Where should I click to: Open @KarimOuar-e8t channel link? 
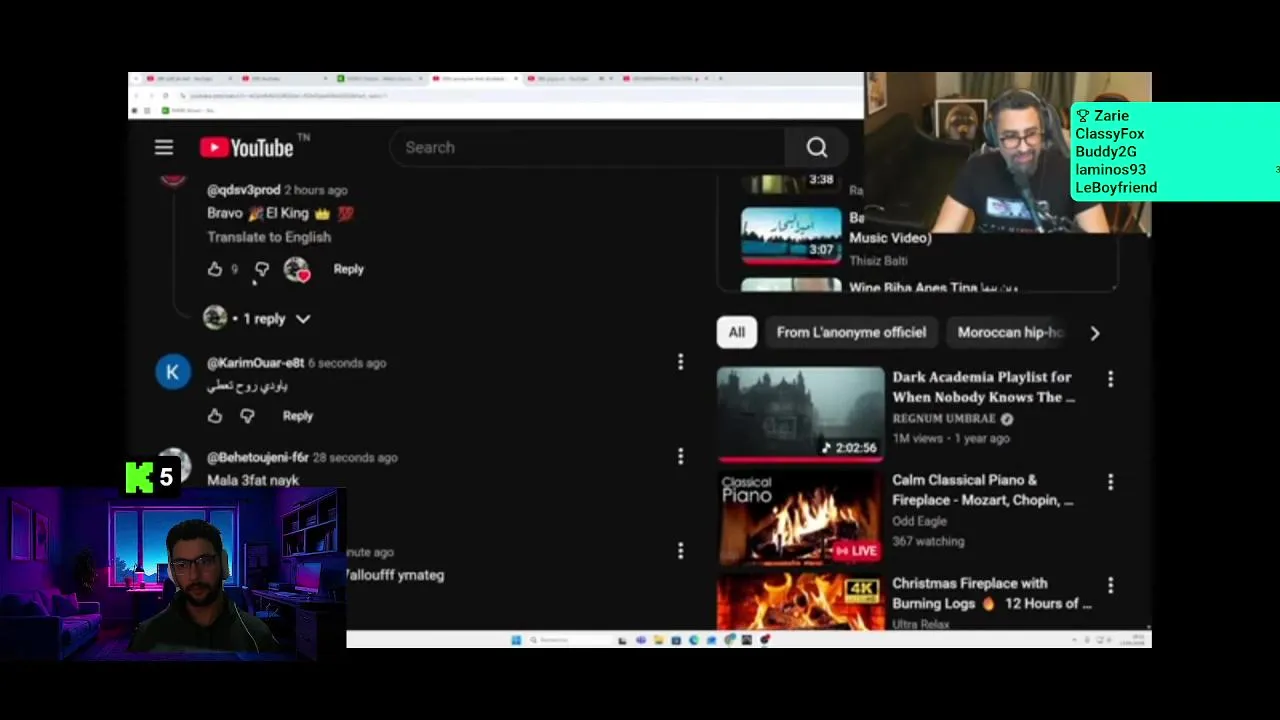pos(255,363)
